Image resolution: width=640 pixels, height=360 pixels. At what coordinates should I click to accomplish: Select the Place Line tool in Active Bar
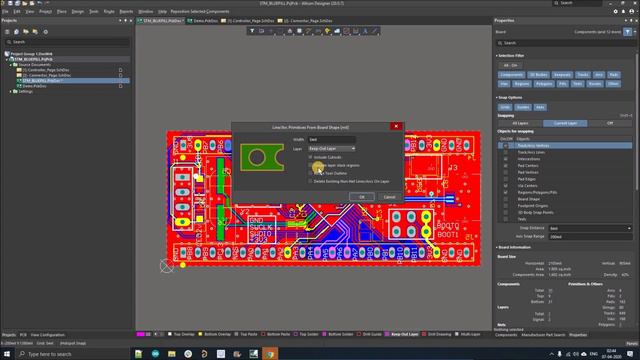click(x=374, y=31)
